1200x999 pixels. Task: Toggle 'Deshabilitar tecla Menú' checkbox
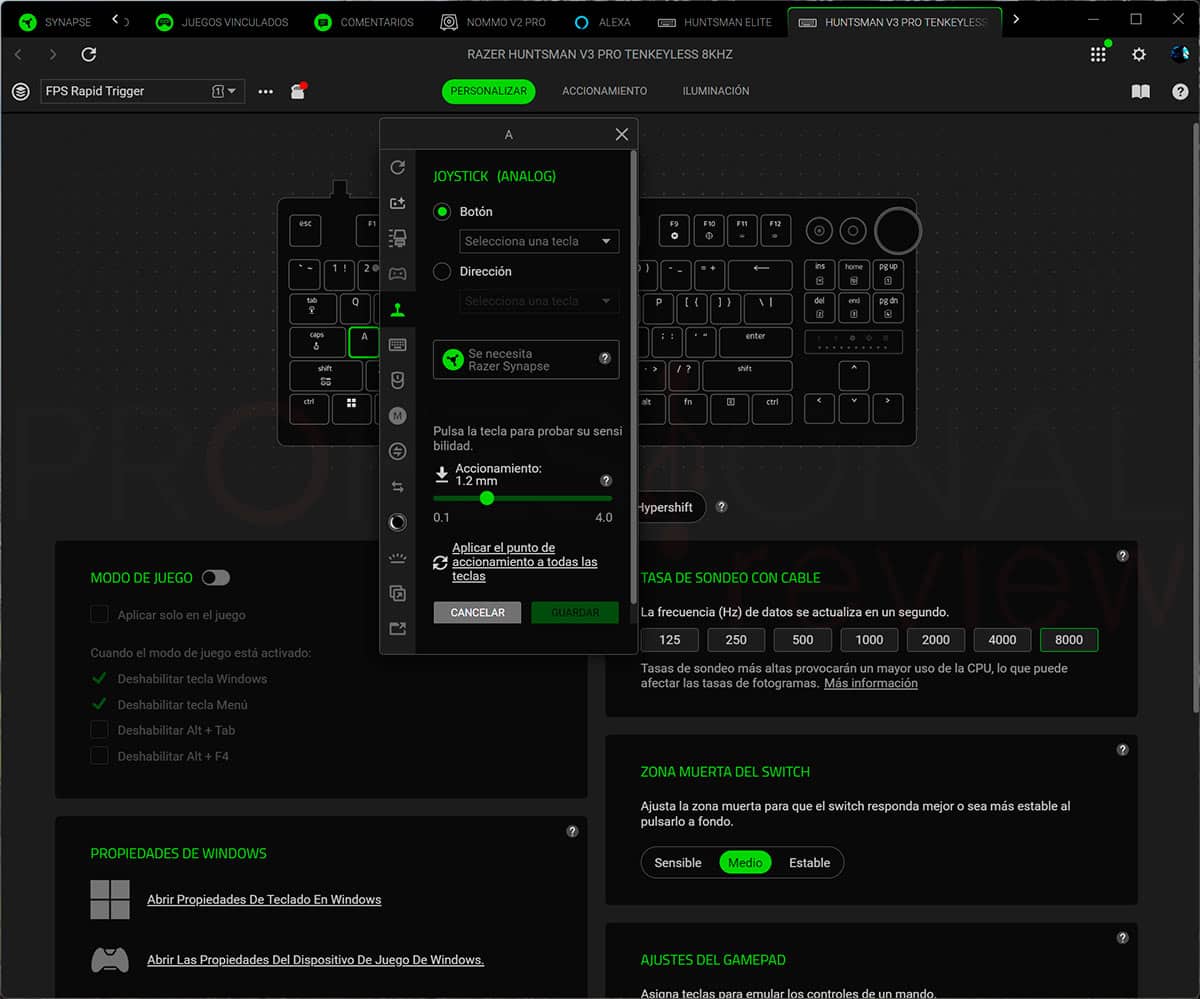(x=99, y=704)
